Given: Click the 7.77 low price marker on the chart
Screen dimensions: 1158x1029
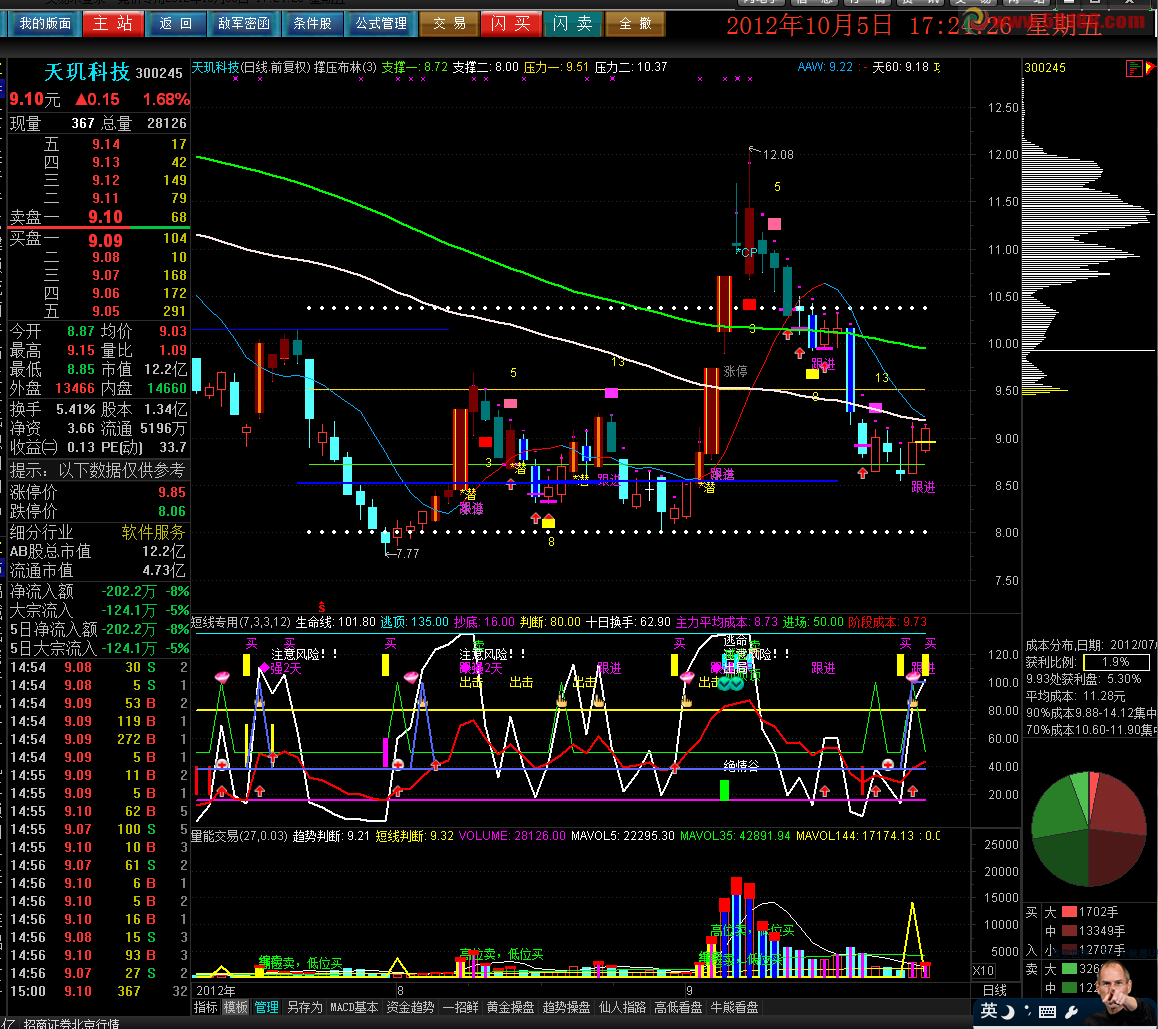Looking at the screenshot, I should tap(407, 553).
